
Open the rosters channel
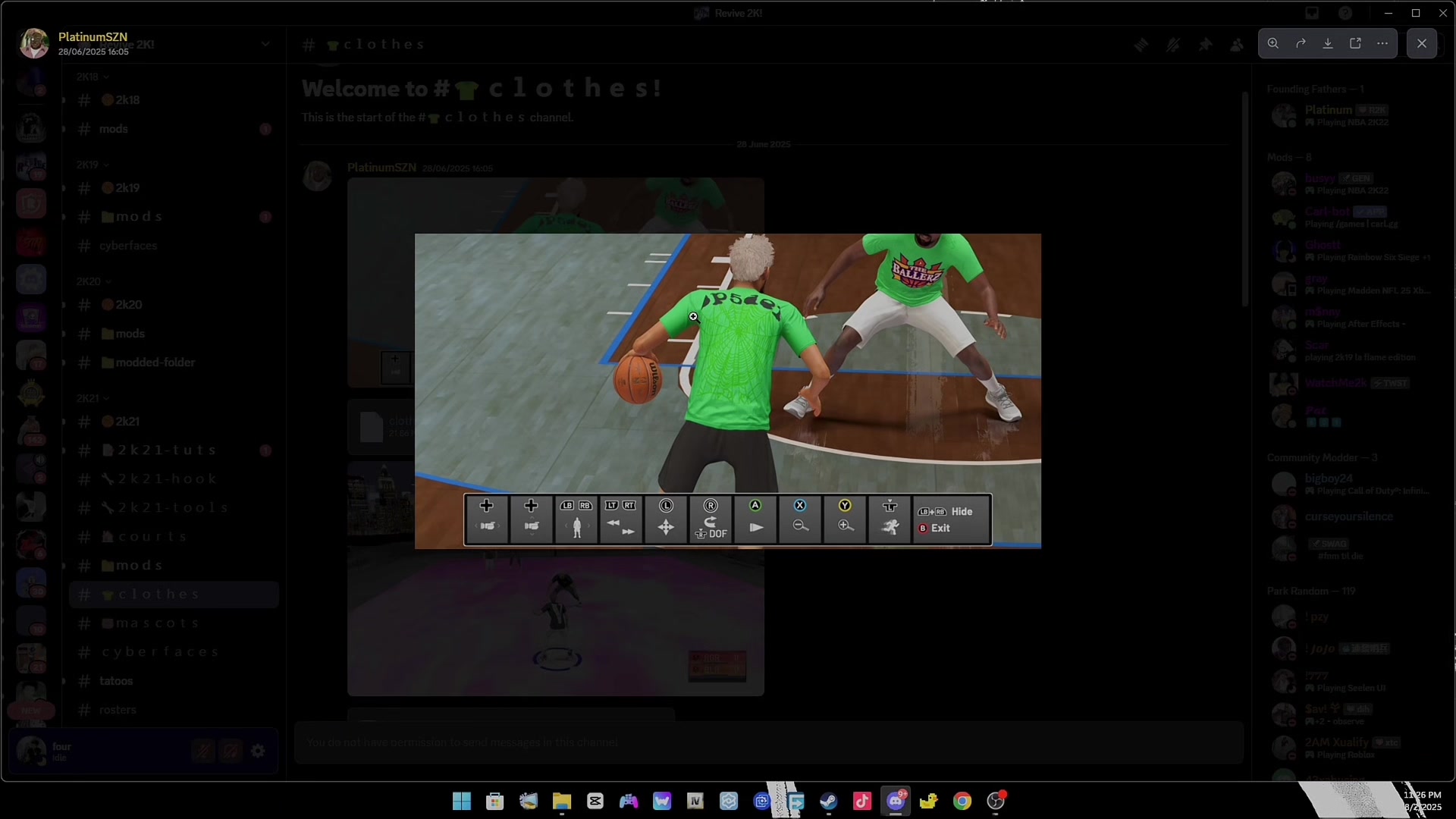point(174,710)
